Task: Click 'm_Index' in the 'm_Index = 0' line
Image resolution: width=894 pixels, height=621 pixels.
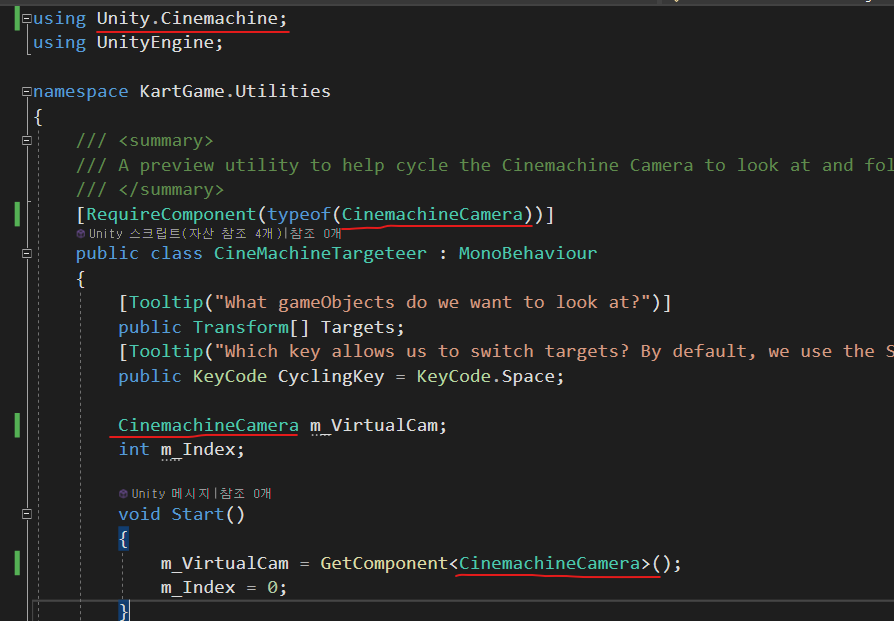Action: pyautogui.click(x=197, y=587)
